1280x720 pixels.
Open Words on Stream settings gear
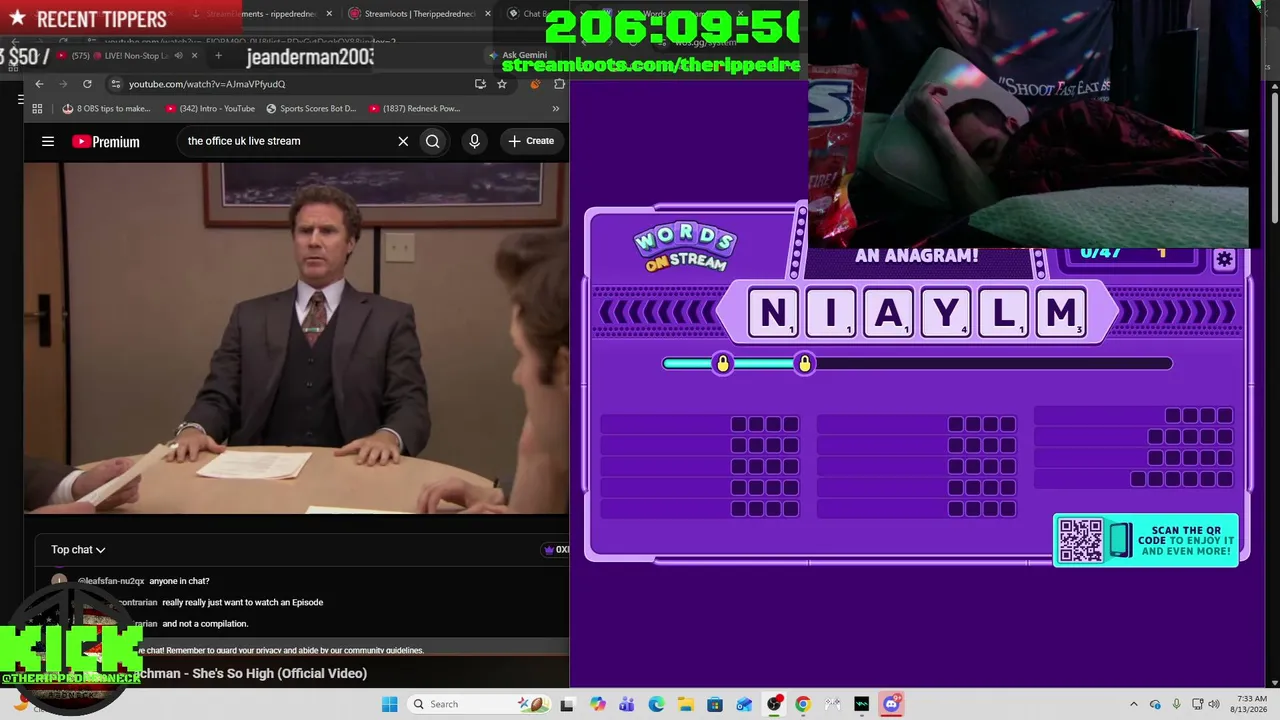click(x=1224, y=260)
